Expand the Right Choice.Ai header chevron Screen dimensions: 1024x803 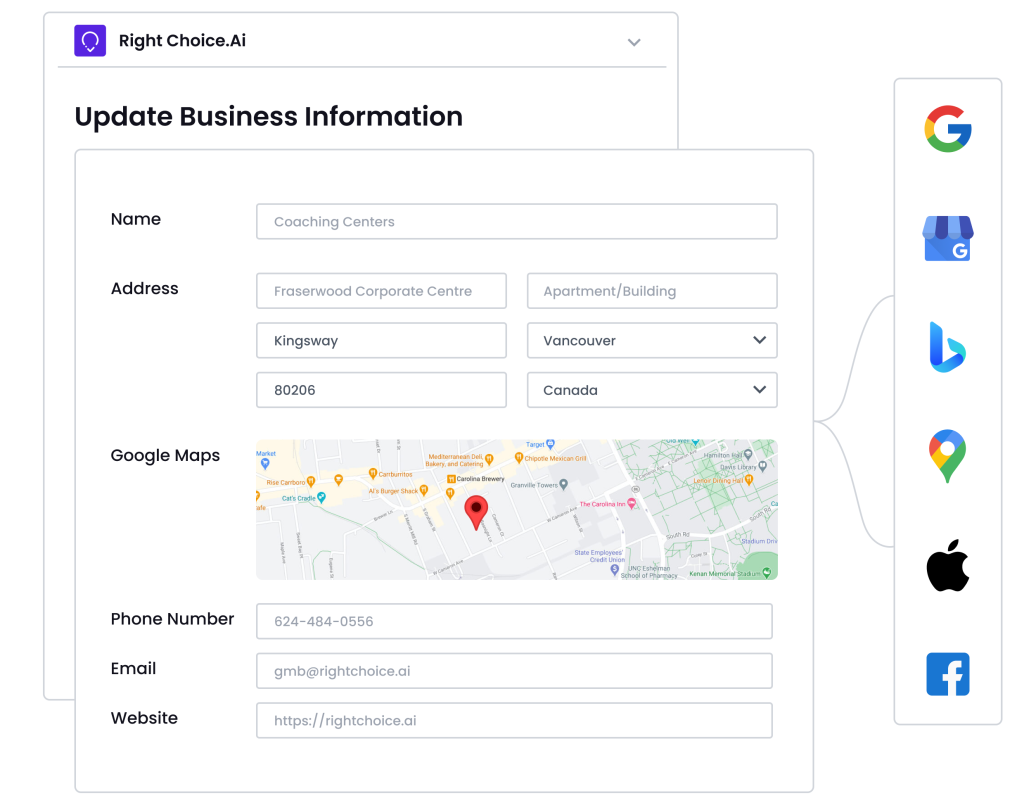coord(633,42)
